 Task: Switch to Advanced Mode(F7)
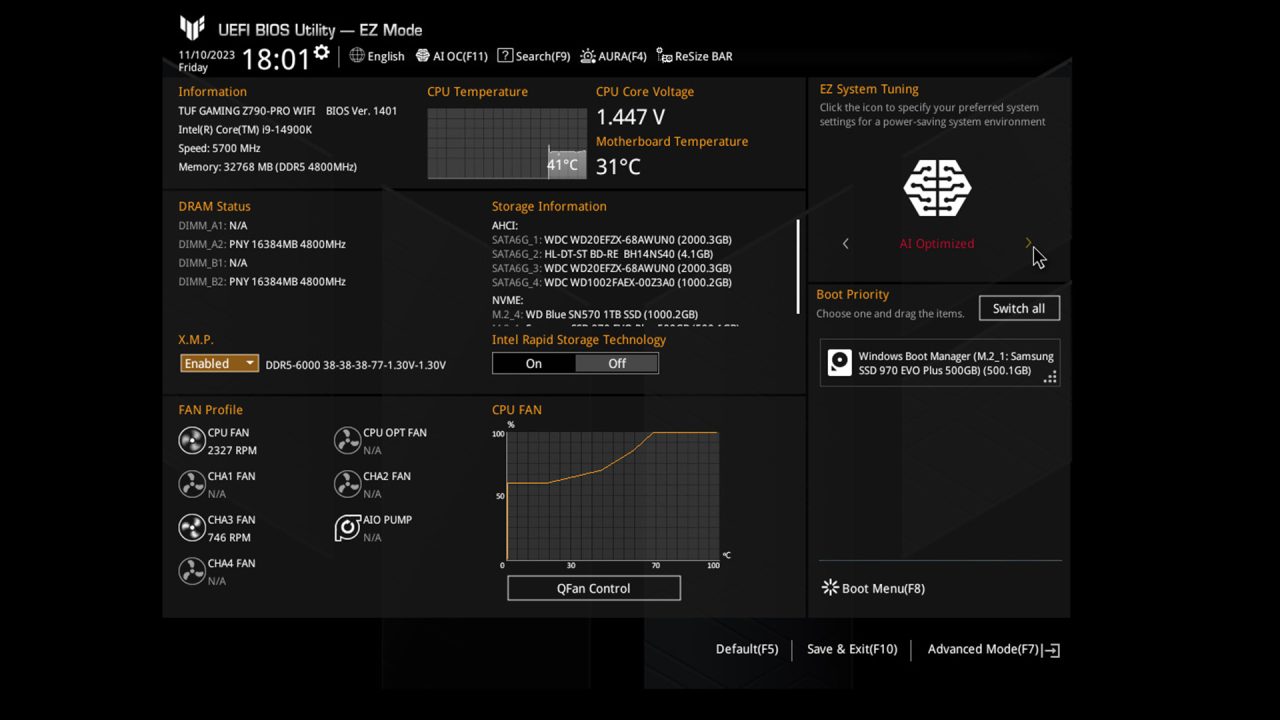pos(994,649)
